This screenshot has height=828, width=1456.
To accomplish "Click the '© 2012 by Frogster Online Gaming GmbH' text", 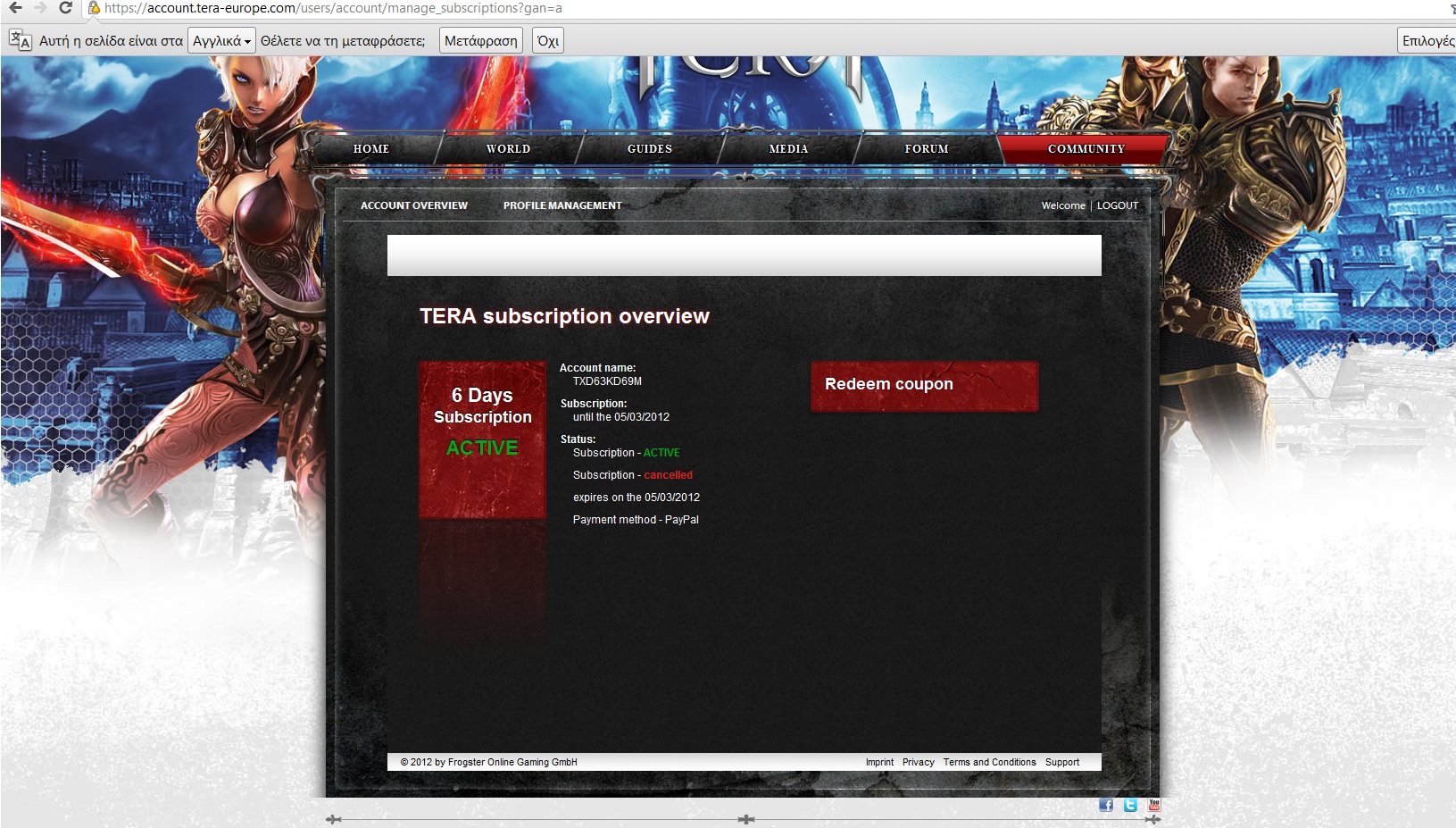I will (x=488, y=762).
